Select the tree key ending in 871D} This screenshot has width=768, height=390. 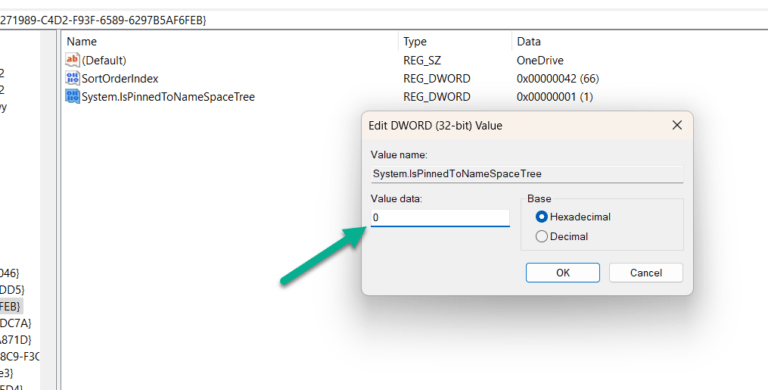tap(16, 340)
